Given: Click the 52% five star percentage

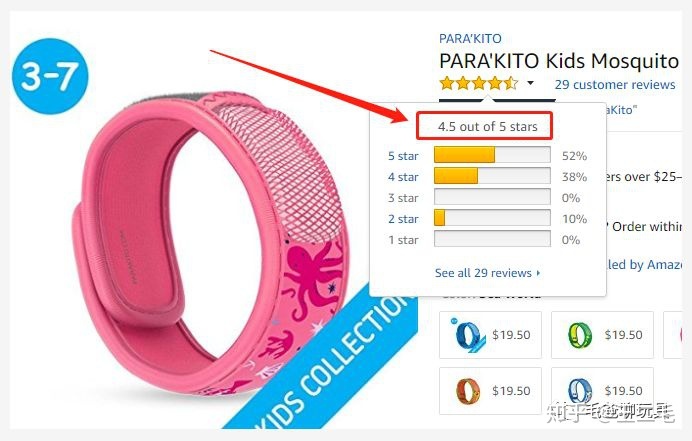Looking at the screenshot, I should (574, 156).
